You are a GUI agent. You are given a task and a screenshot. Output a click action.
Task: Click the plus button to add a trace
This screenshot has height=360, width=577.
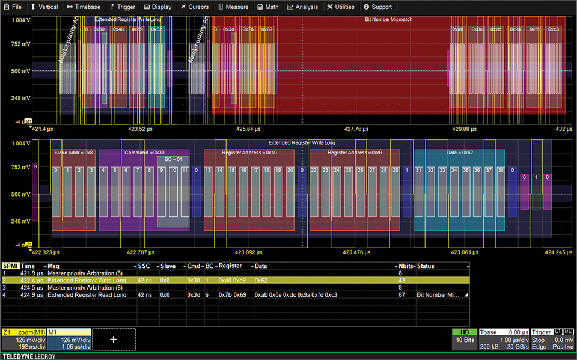114,339
